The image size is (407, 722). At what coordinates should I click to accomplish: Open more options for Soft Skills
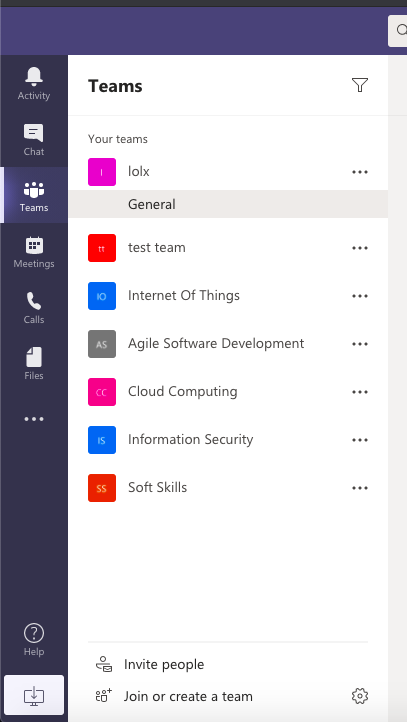(x=360, y=488)
